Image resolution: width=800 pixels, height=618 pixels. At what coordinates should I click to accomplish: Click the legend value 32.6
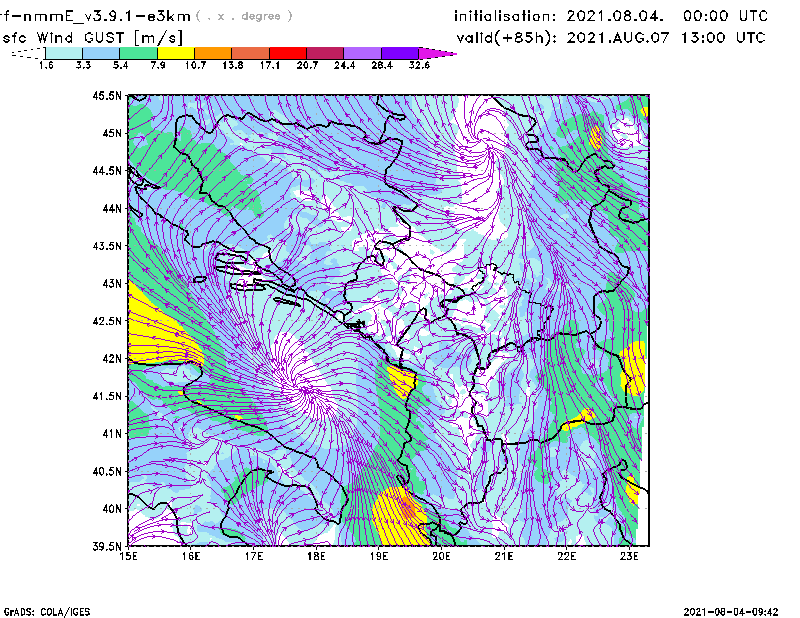(x=419, y=65)
